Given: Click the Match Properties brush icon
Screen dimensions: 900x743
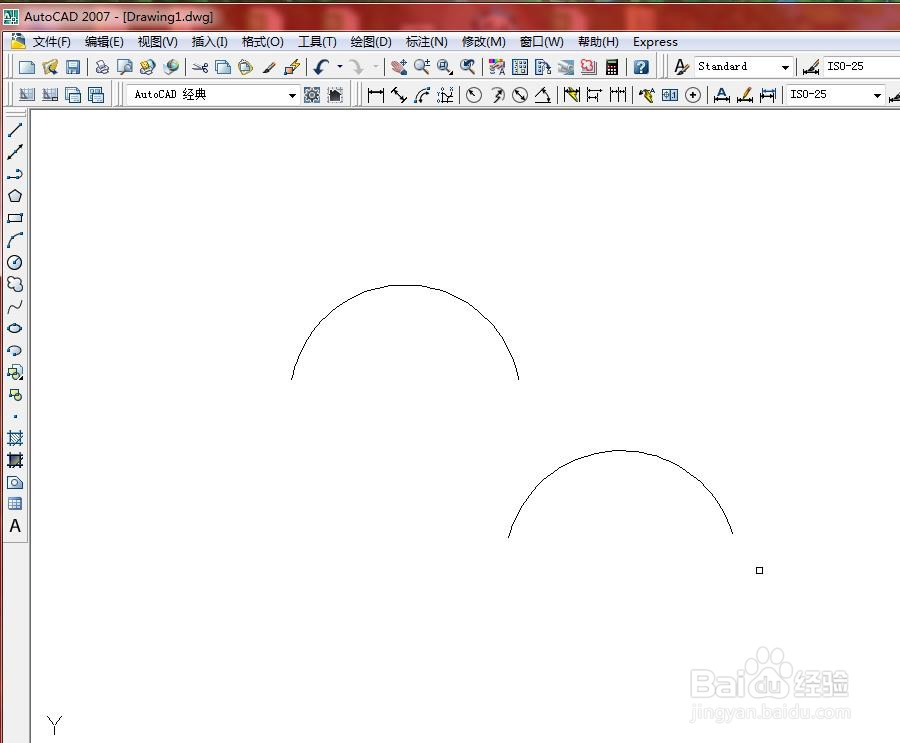Looking at the screenshot, I should pyautogui.click(x=269, y=67).
